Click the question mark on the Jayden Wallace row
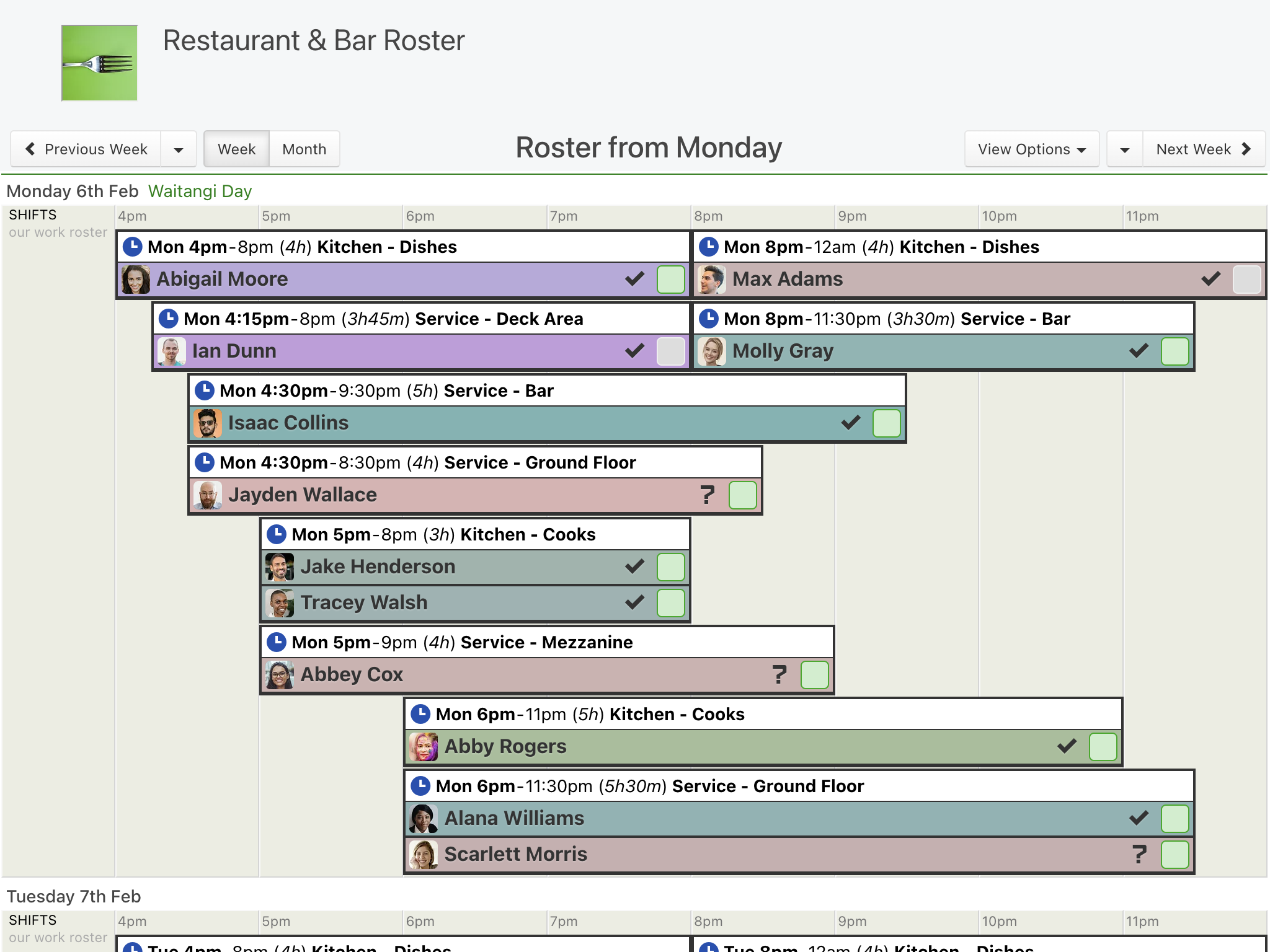 [x=707, y=495]
